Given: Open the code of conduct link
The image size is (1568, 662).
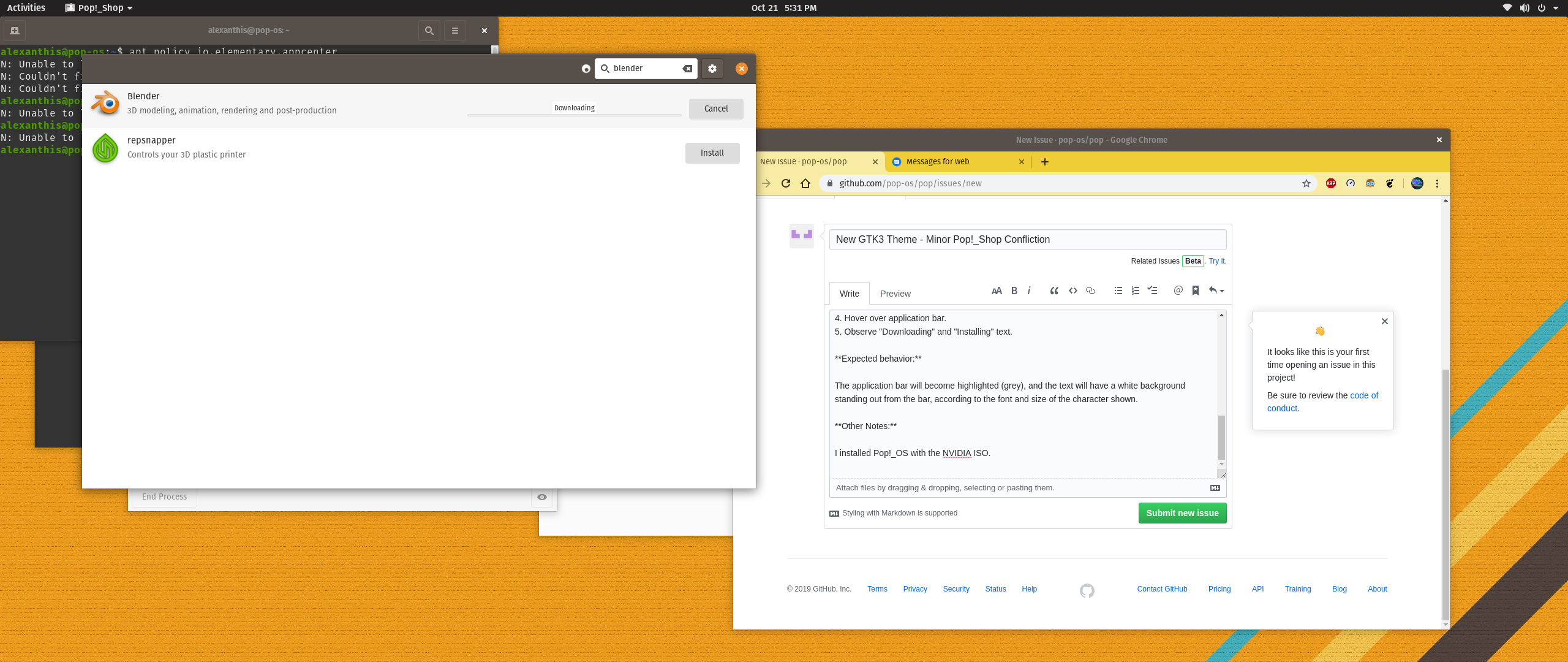Looking at the screenshot, I should coord(1322,402).
